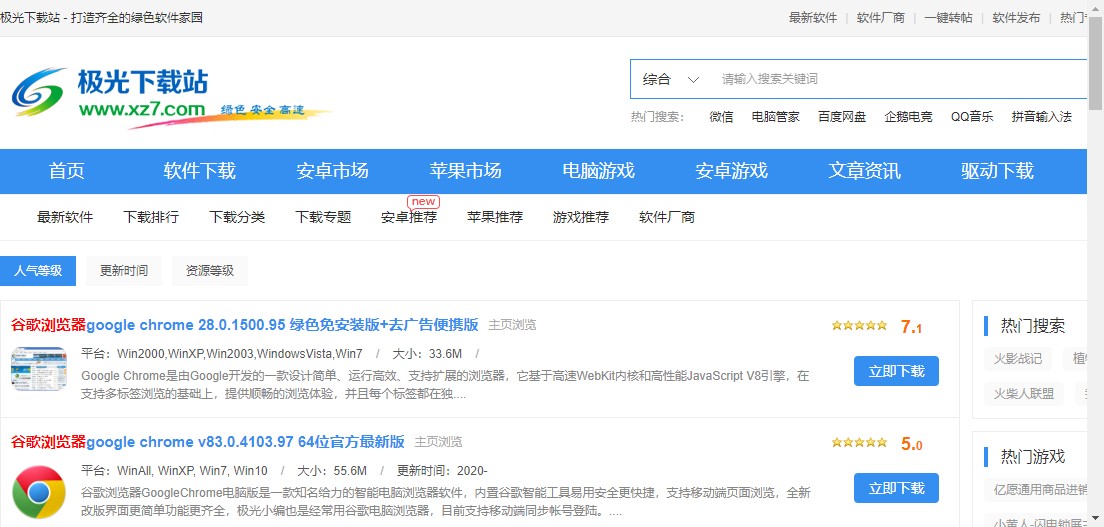Click the chrome 28 screenshot thumbnail
The width and height of the screenshot is (1104, 527).
[39, 369]
